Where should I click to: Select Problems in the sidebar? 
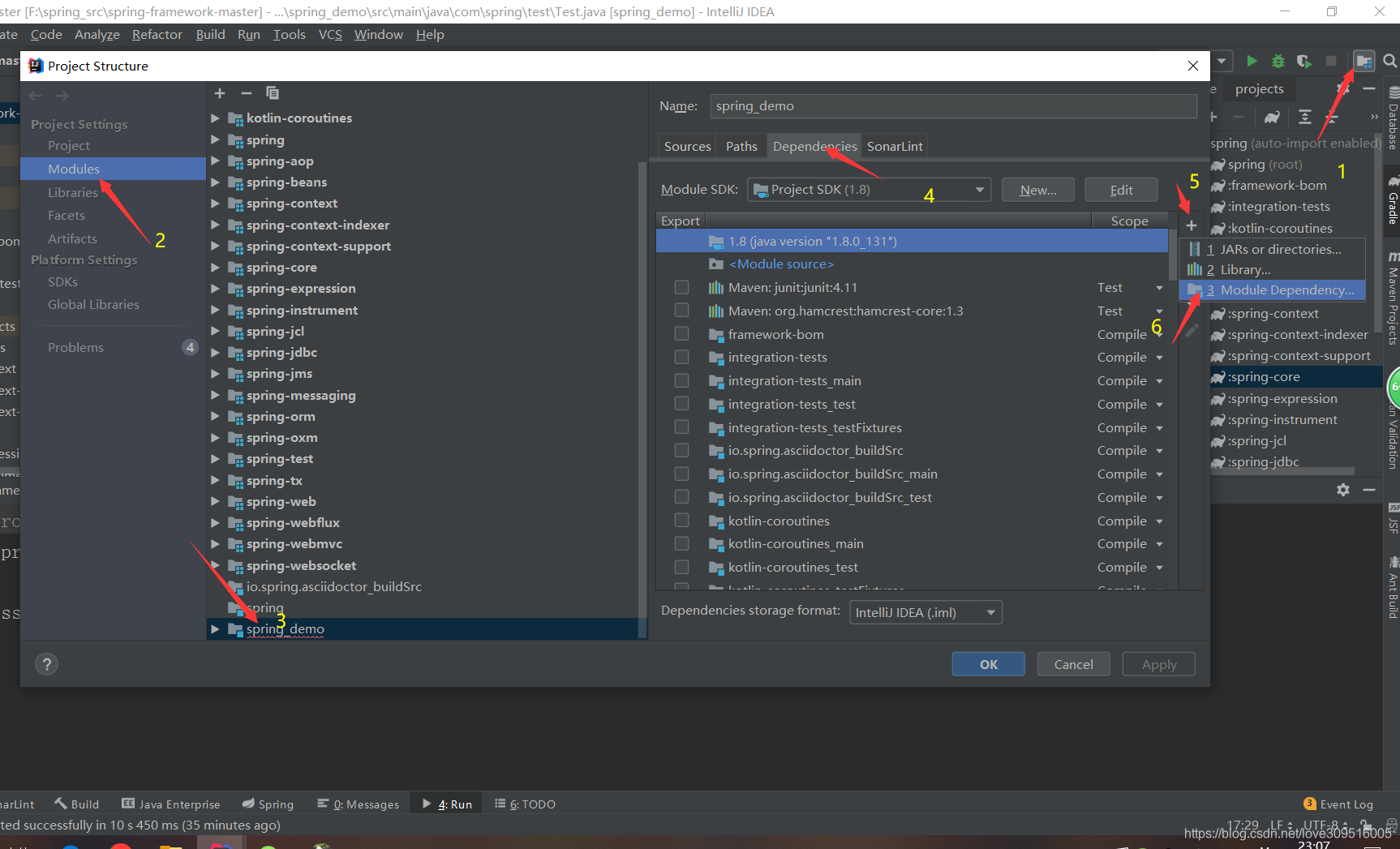tap(75, 347)
